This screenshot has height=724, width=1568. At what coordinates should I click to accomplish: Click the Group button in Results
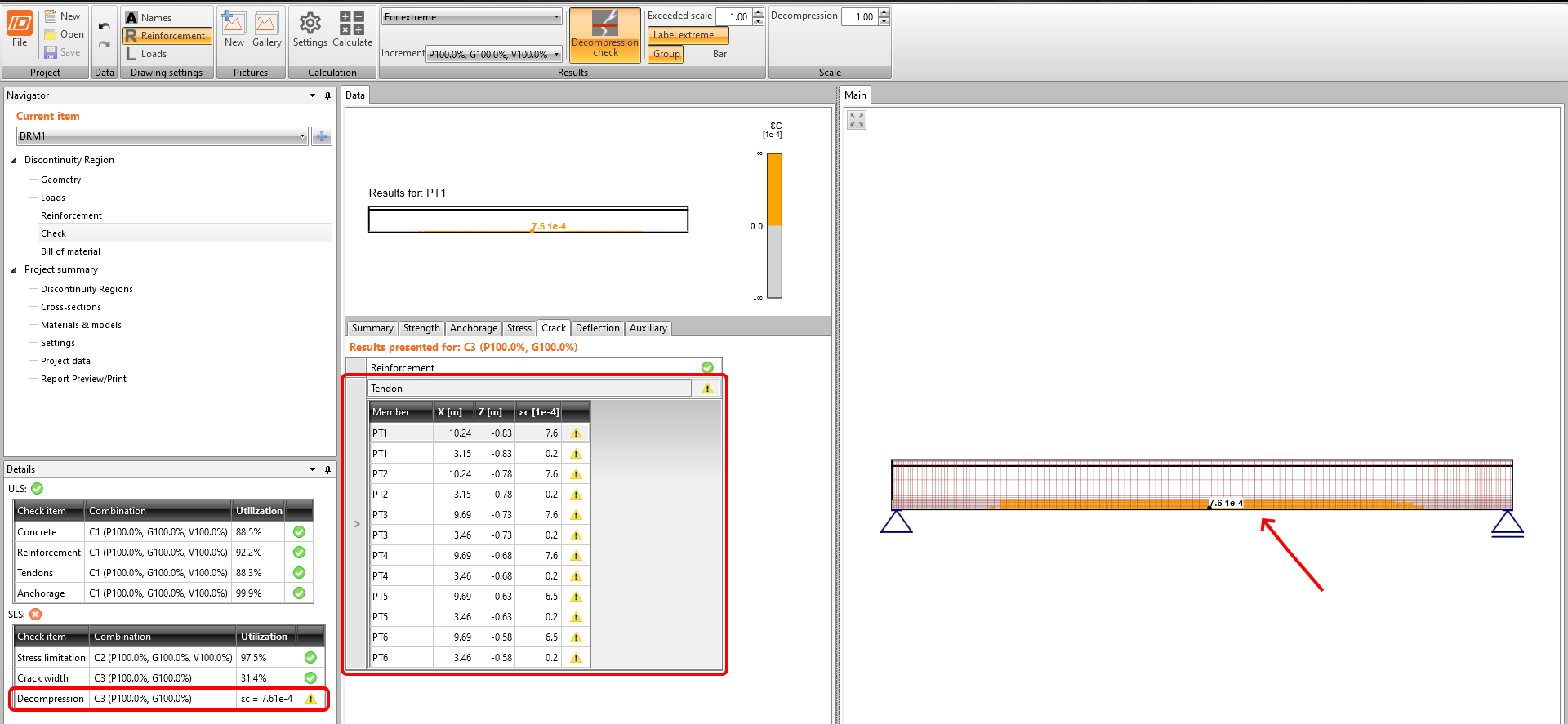click(666, 54)
